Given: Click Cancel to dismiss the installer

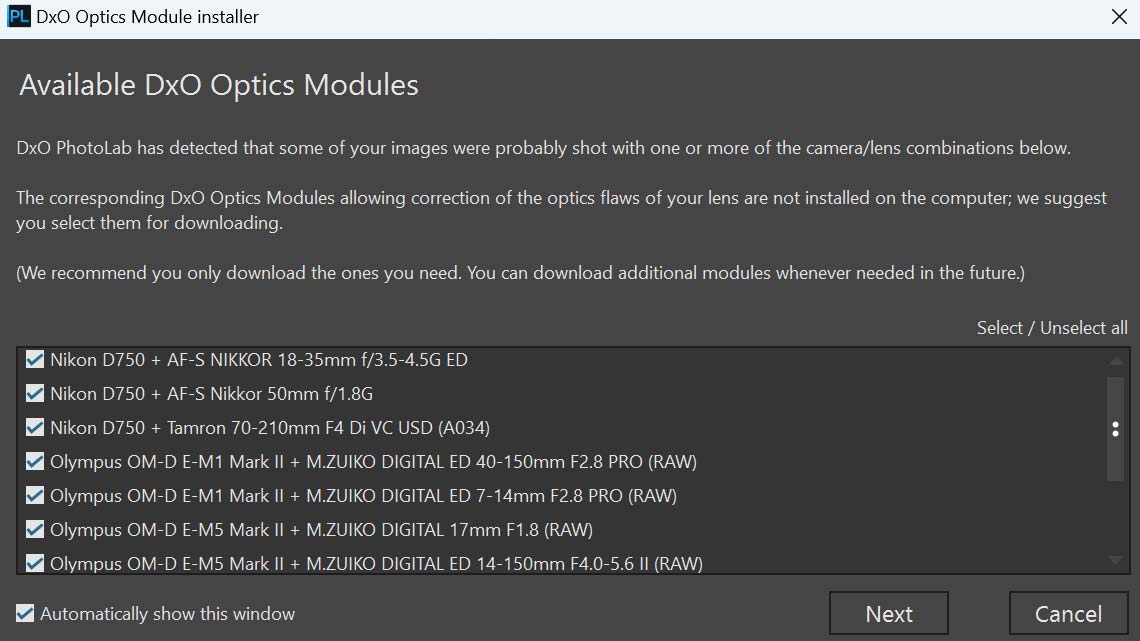Looking at the screenshot, I should [x=1069, y=613].
